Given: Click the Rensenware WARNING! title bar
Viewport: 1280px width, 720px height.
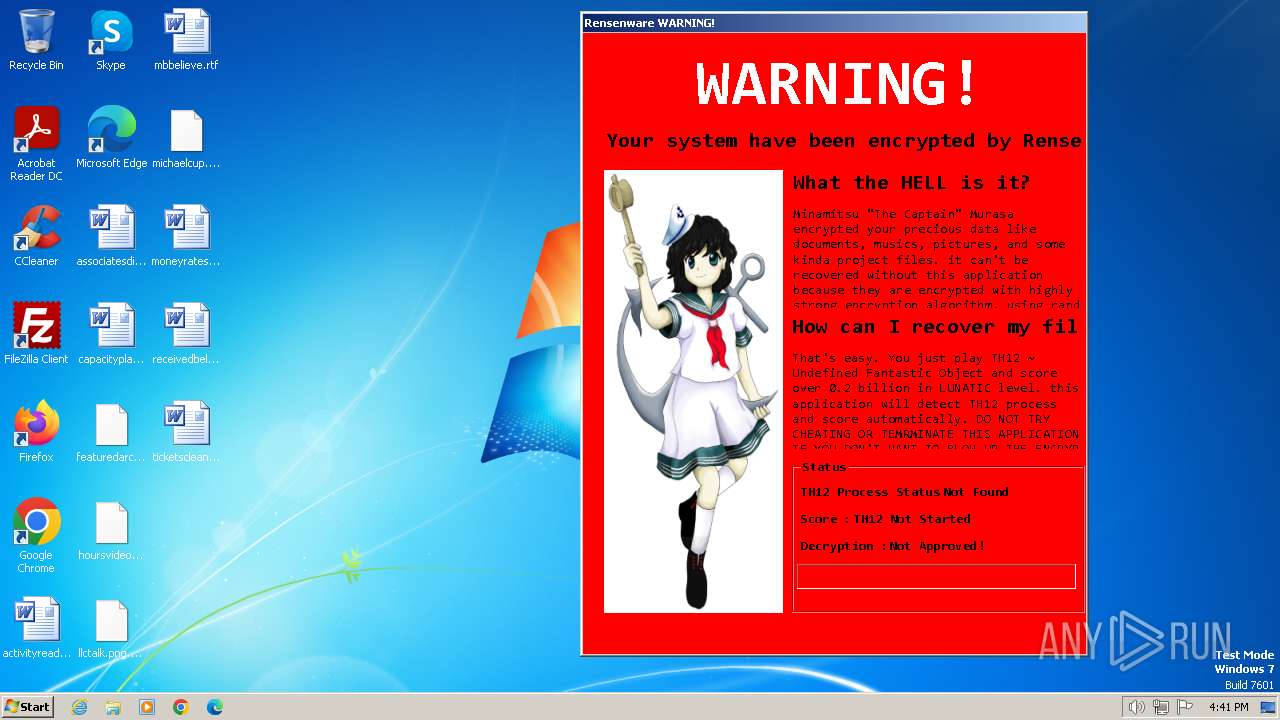Looking at the screenshot, I should tap(834, 23).
